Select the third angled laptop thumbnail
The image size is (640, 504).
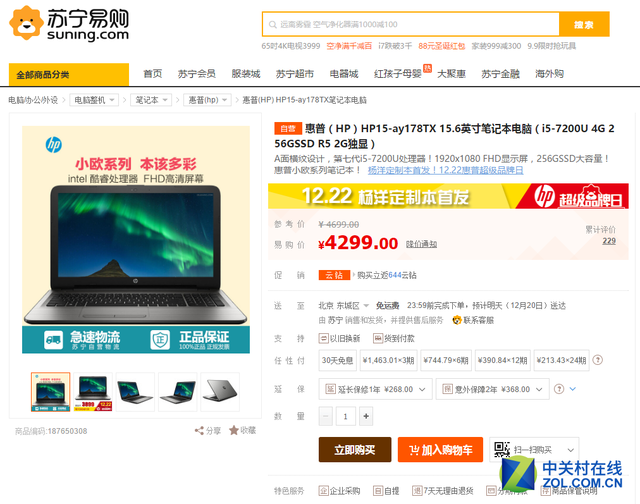tap(135, 392)
